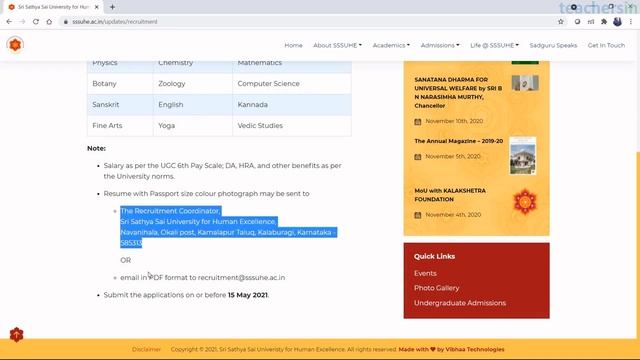Screen dimensions: 640x360
Task: Click the Kalakshetra MoU flower thumbnail
Action: tap(525, 202)
